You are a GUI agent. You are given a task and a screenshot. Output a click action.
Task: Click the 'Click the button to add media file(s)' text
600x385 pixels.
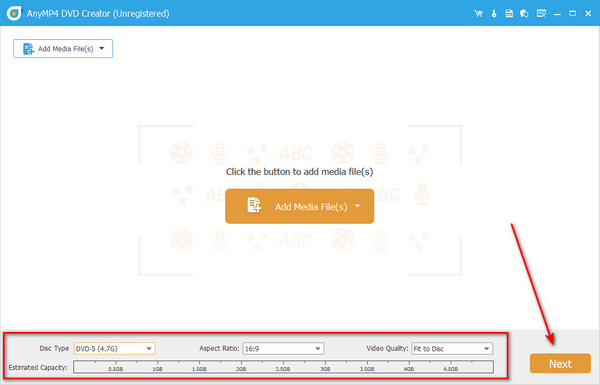[x=299, y=171]
